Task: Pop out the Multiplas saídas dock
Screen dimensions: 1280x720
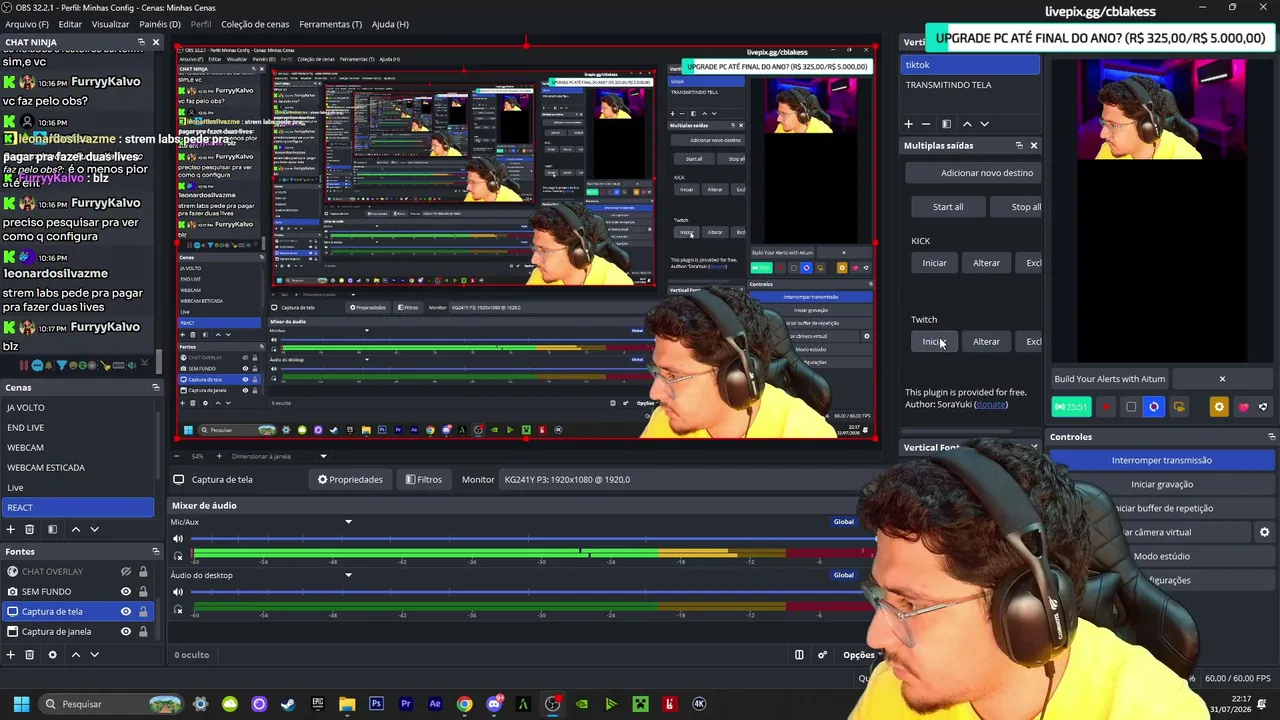Action: tap(1019, 146)
